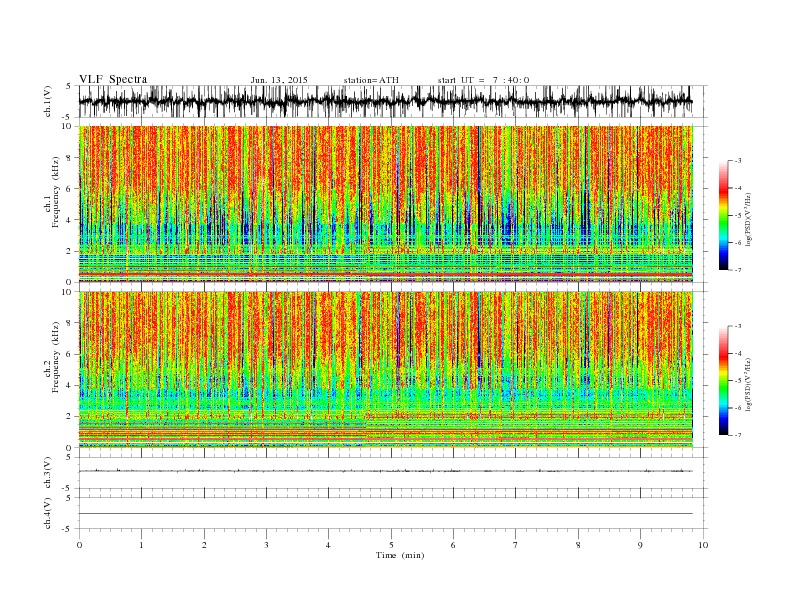Click the "Time (min)" axis title
The image size is (792, 612).
(x=400, y=555)
